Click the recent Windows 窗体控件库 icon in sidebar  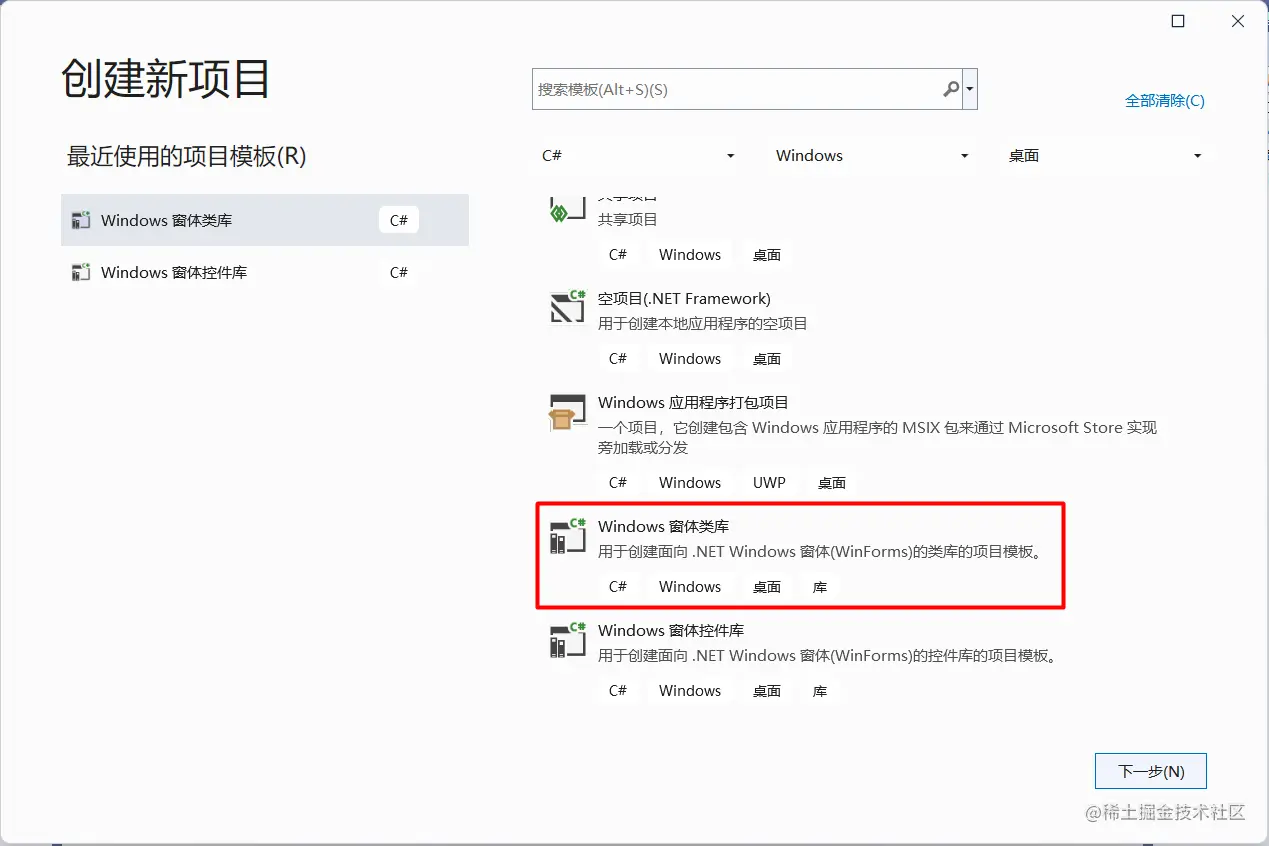[x=80, y=272]
